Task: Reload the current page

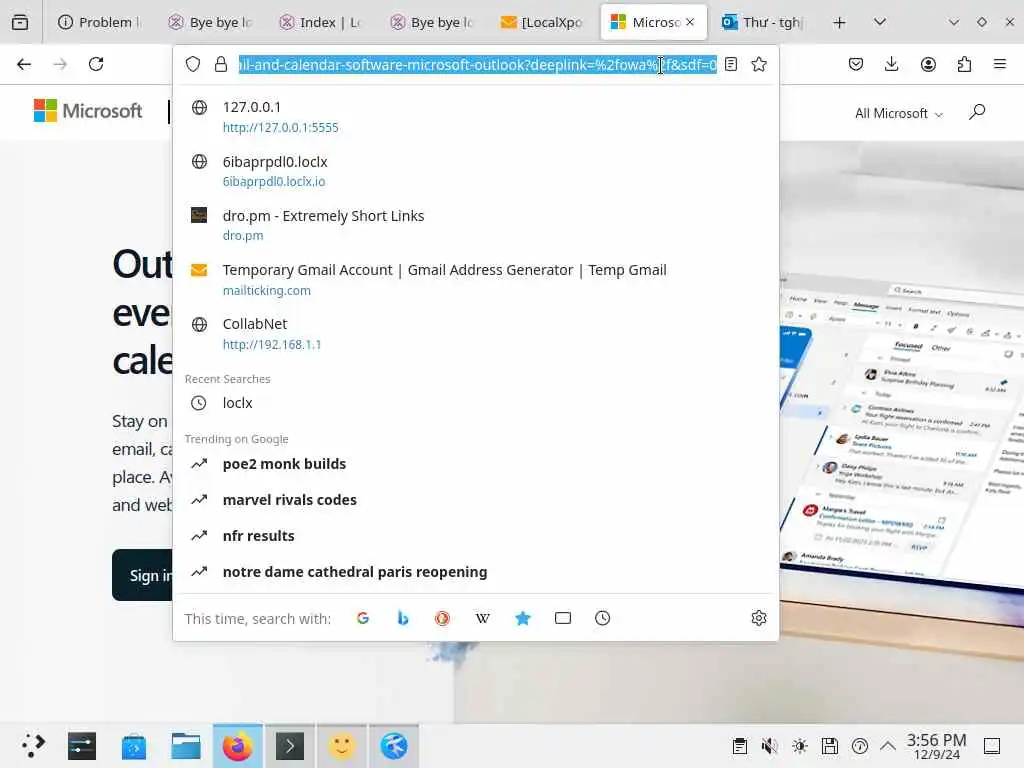Action: [96, 64]
